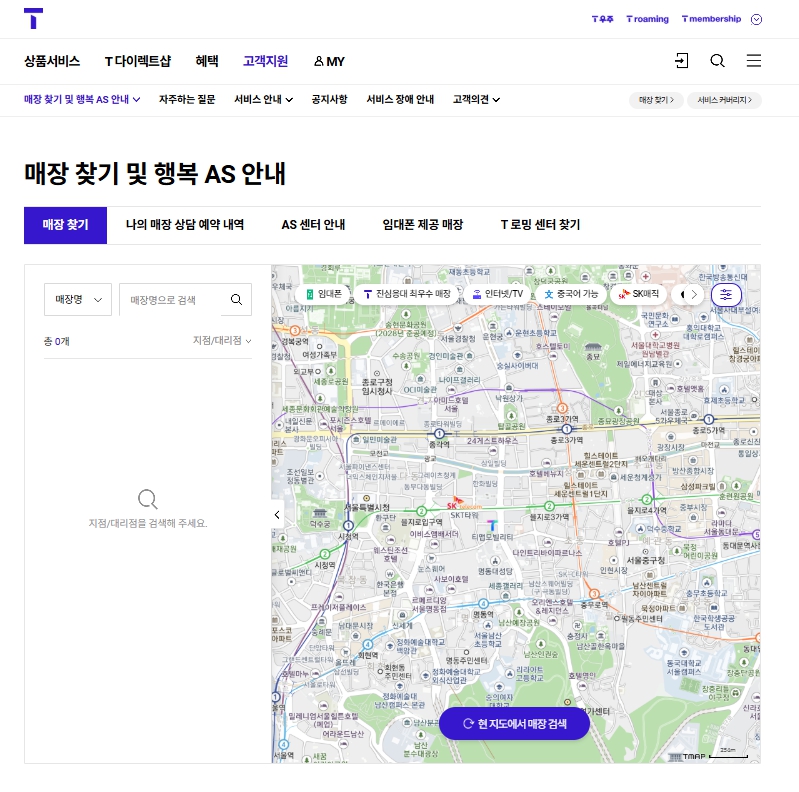This screenshot has height=792, width=799.
Task: Open the map filter settings icon
Action: [x=726, y=295]
